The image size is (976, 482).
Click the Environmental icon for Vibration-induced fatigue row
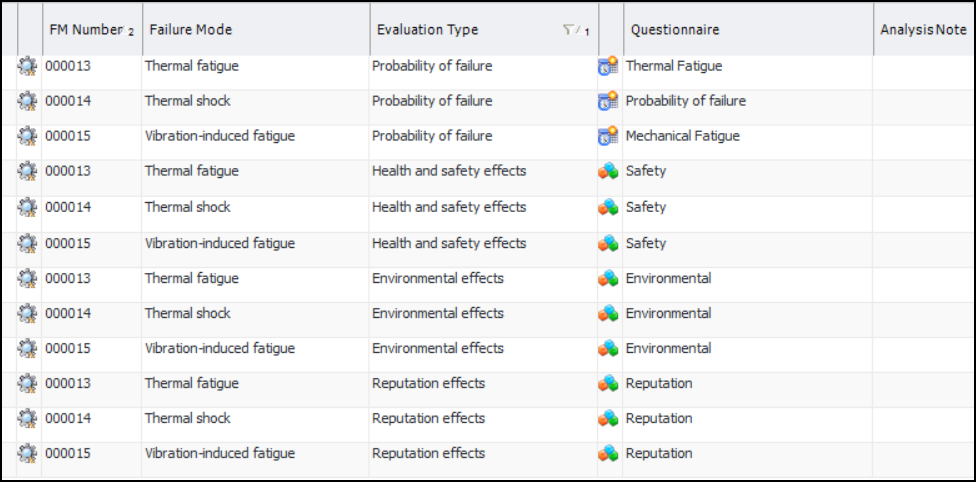click(x=608, y=349)
